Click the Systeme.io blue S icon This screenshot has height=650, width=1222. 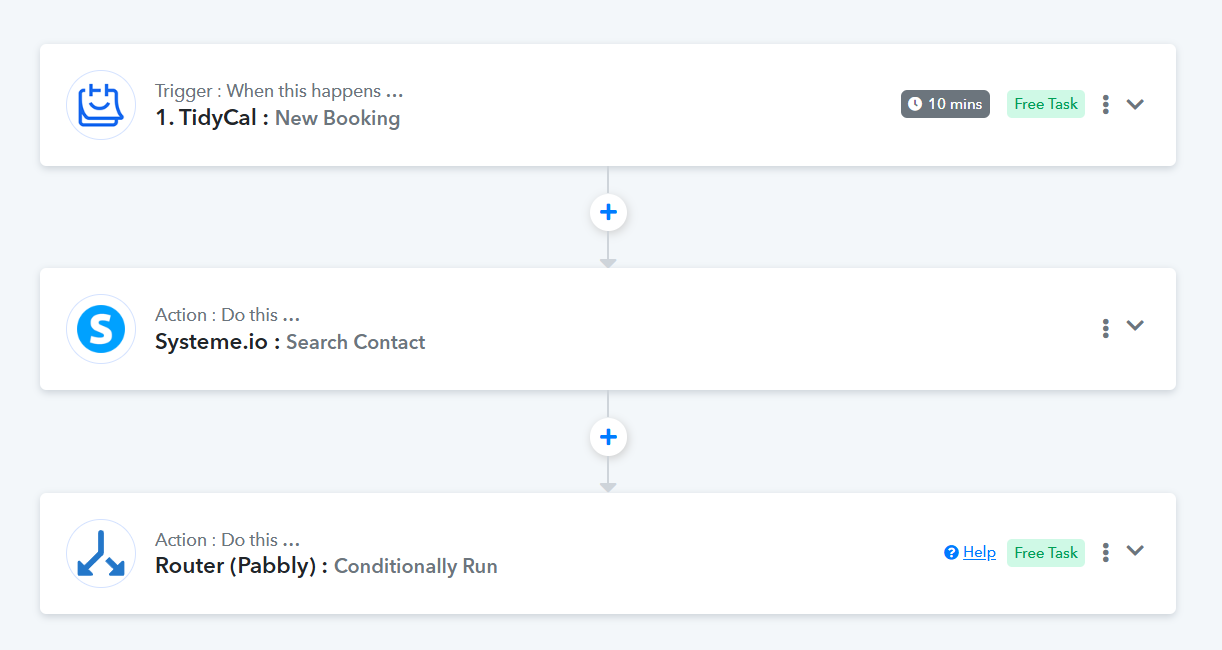(101, 329)
